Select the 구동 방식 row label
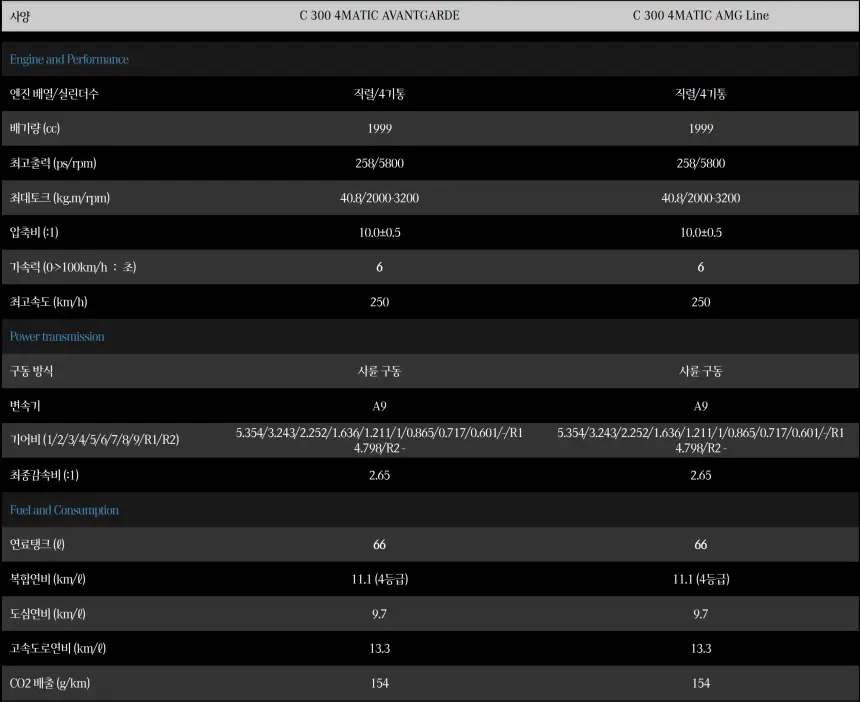Screen dimensions: 860x702 click(x=31, y=371)
